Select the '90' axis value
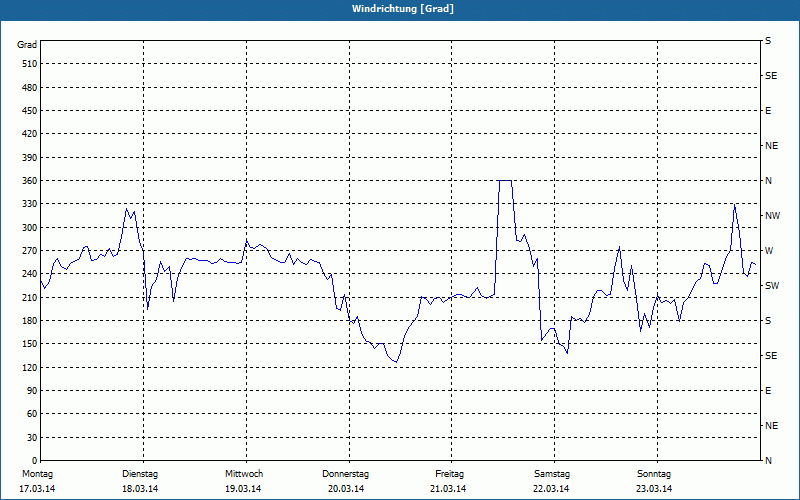800x500 pixels. (x=32, y=391)
